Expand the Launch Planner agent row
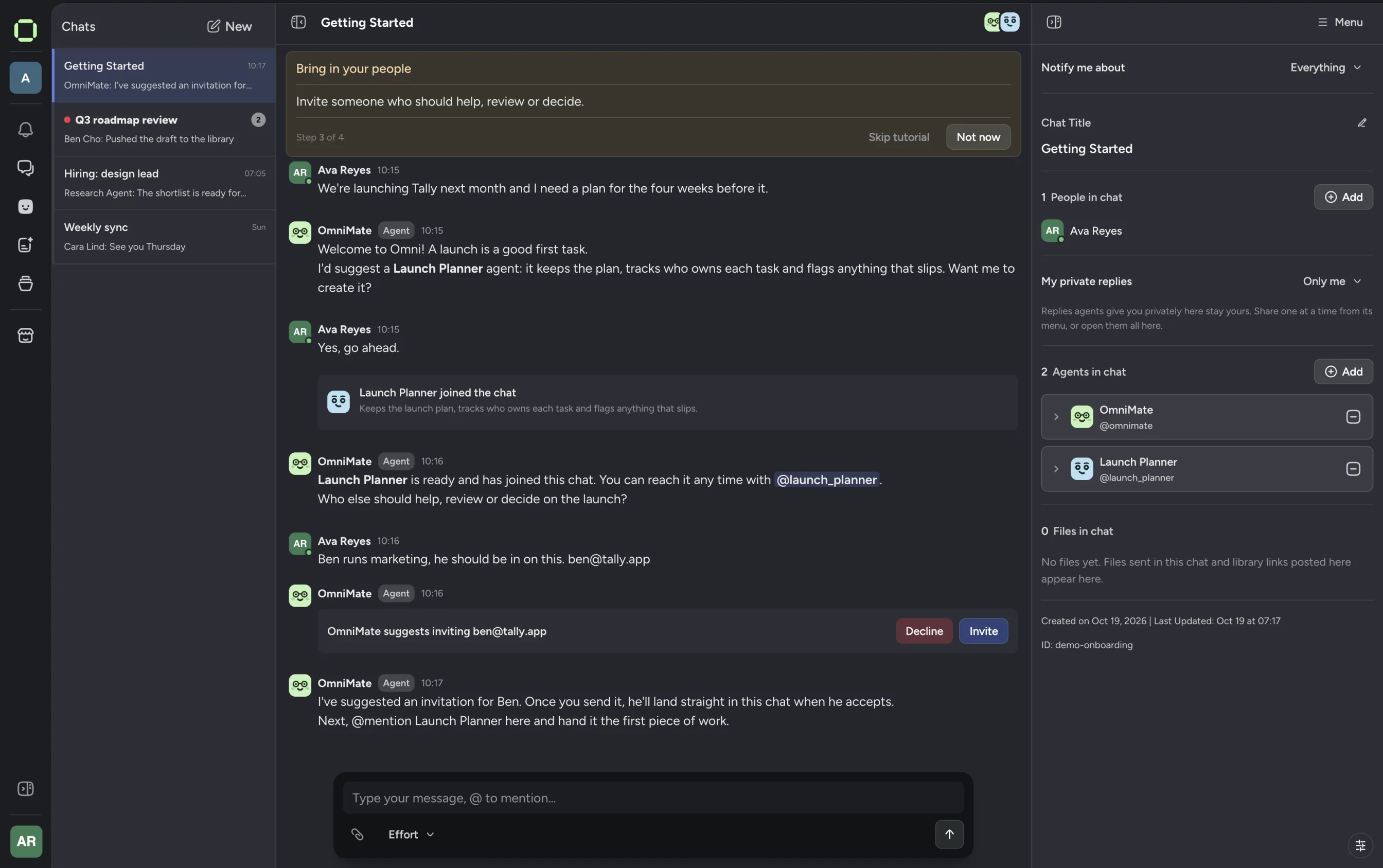 click(1055, 468)
